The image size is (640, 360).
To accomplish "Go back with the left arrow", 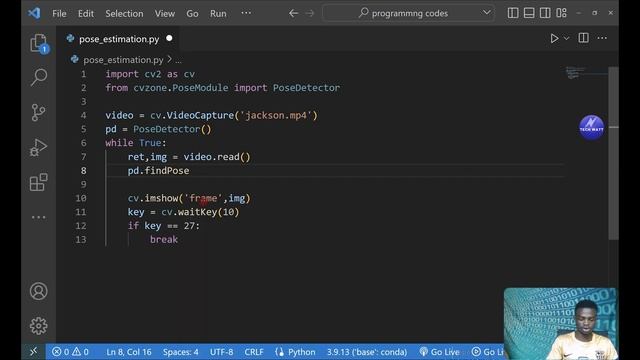I will pyautogui.click(x=293, y=13).
